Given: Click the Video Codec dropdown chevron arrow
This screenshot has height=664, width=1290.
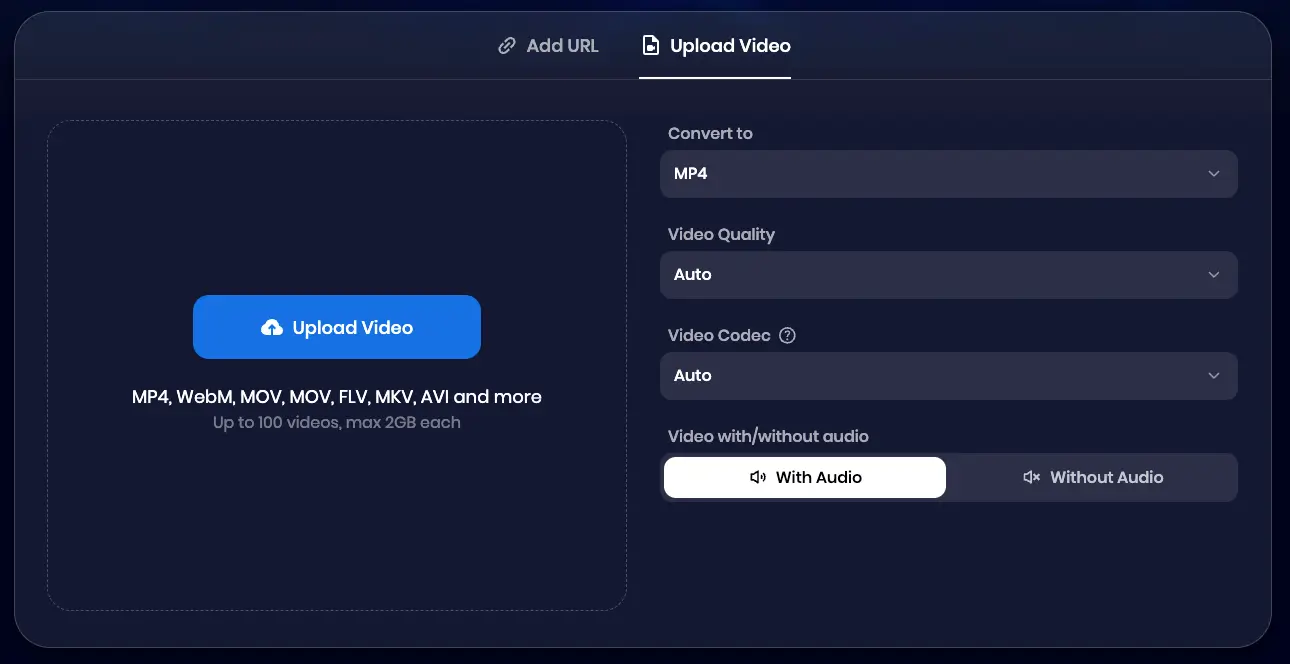Looking at the screenshot, I should point(1213,376).
